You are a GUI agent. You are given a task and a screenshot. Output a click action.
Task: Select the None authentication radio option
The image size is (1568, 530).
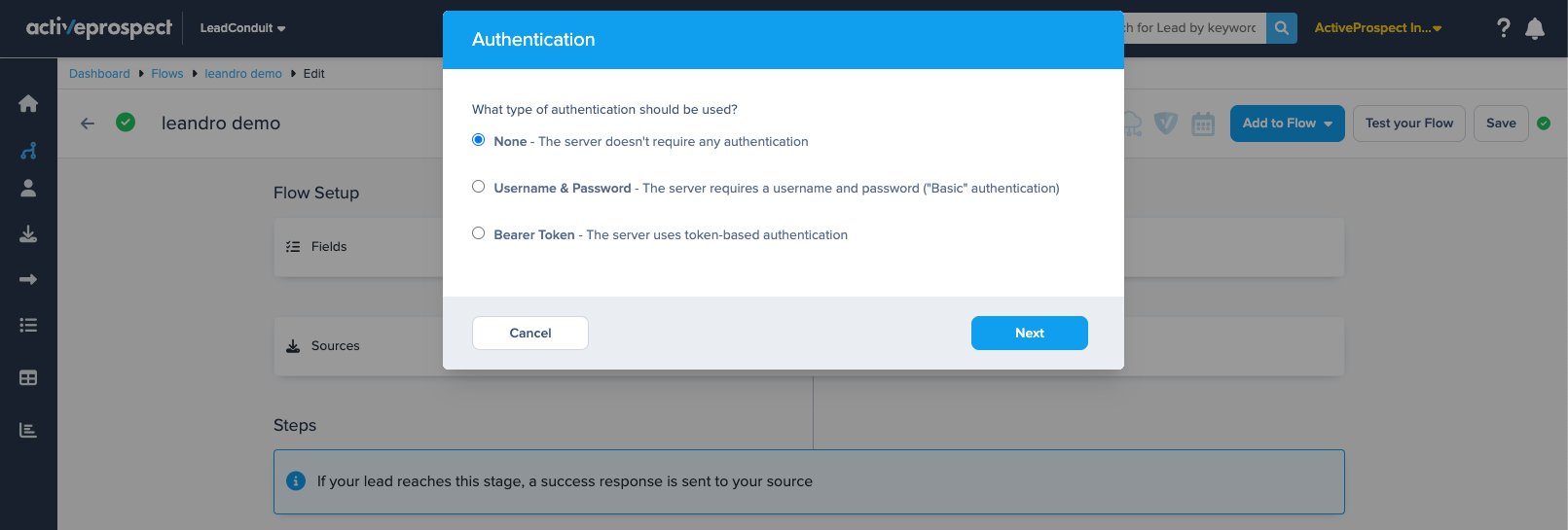(479, 140)
